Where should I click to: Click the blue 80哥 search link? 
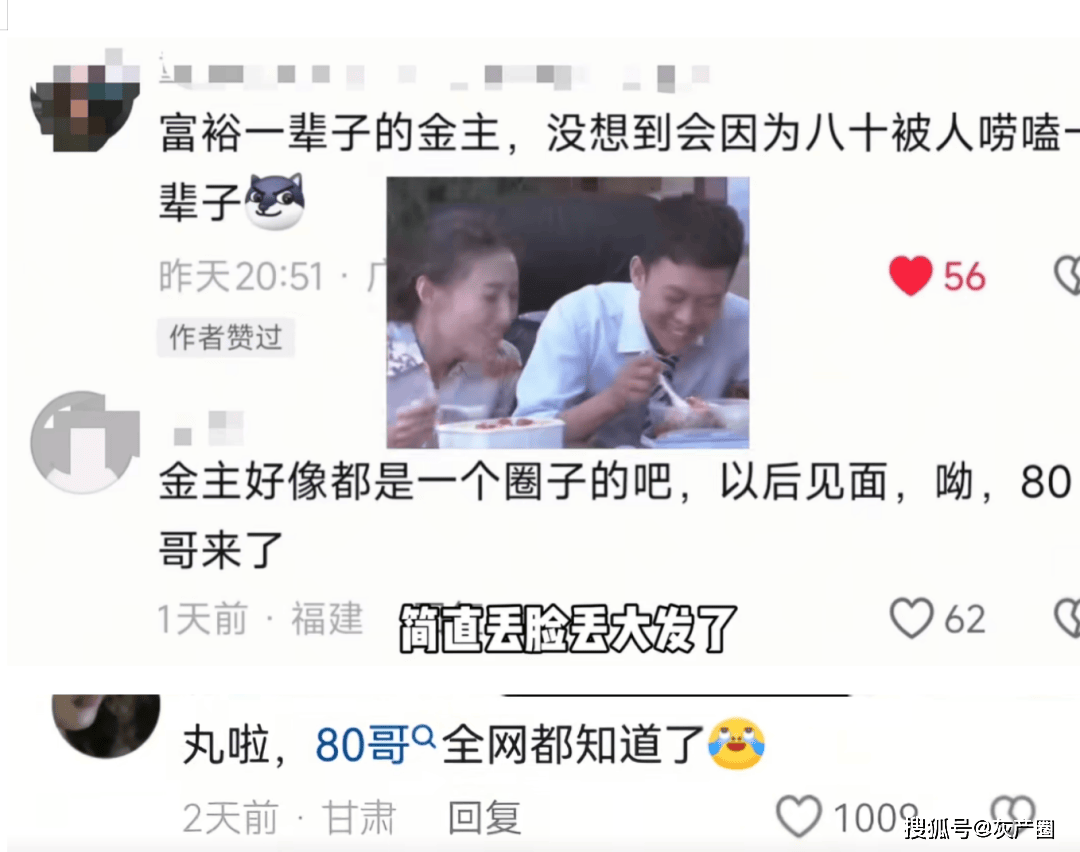click(362, 745)
